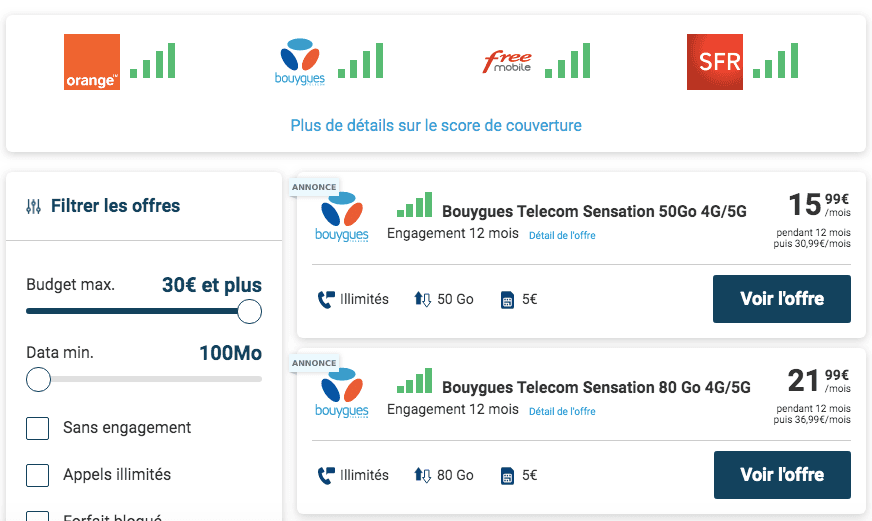
Task: Enable the Sans engagement checkbox
Action: [38, 428]
